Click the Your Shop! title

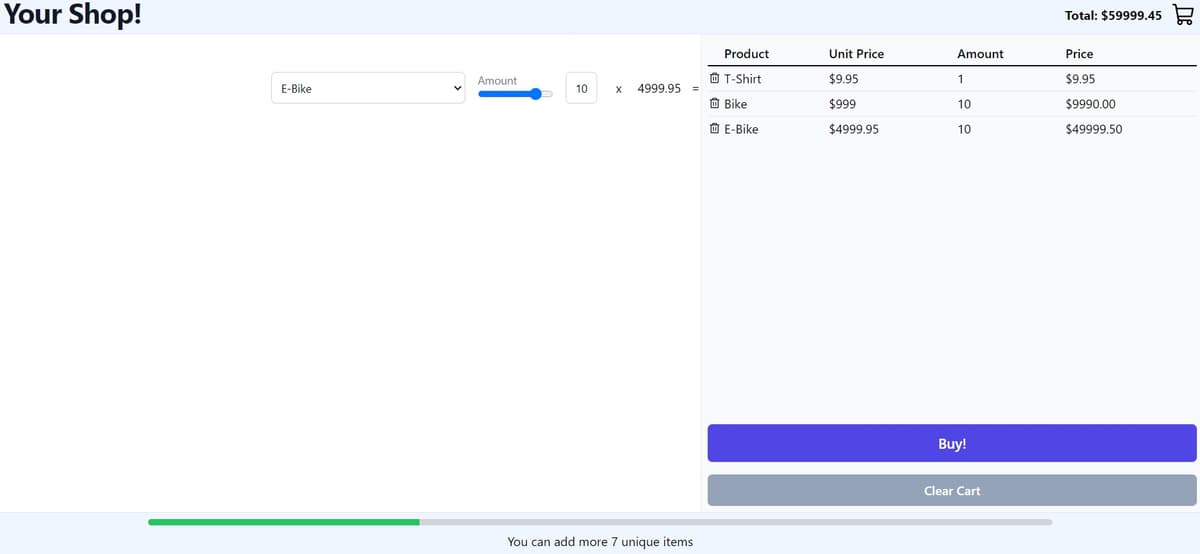tap(72, 17)
